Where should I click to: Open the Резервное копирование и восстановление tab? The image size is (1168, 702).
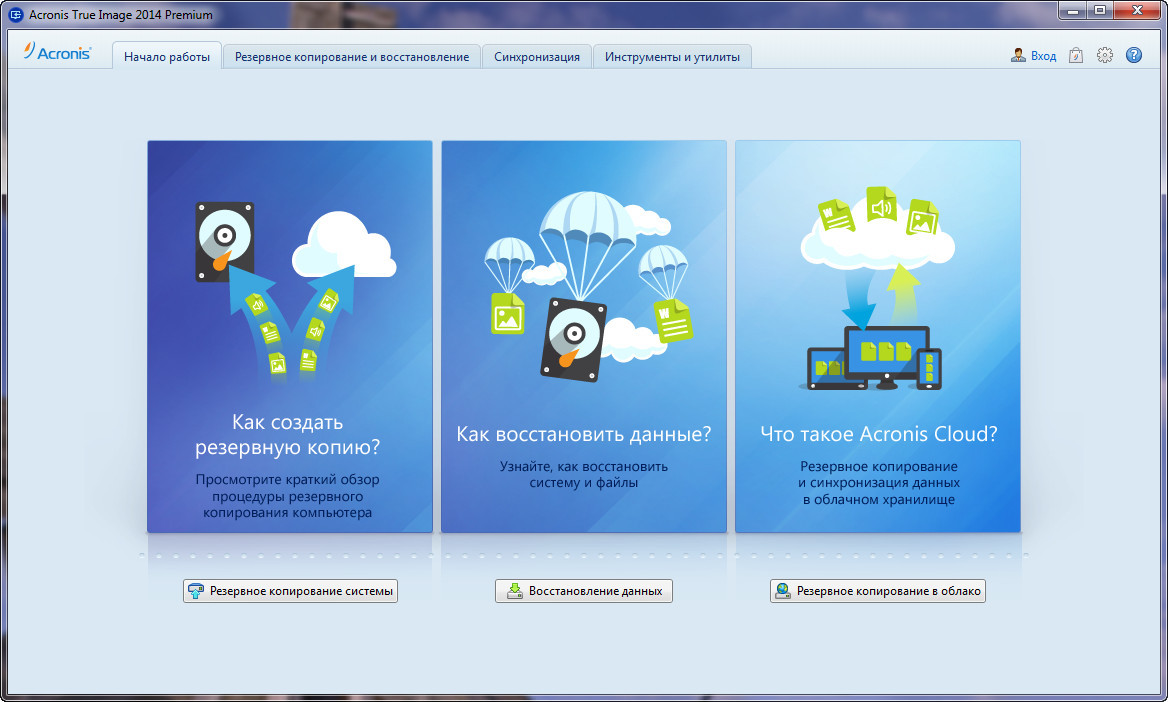point(352,57)
